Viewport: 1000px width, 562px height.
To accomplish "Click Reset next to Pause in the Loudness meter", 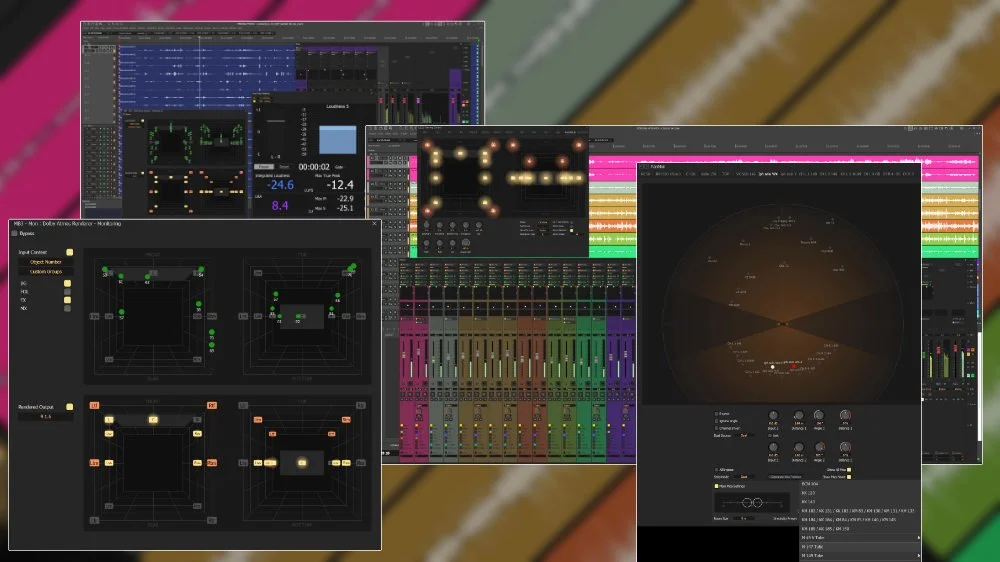I will pos(284,166).
